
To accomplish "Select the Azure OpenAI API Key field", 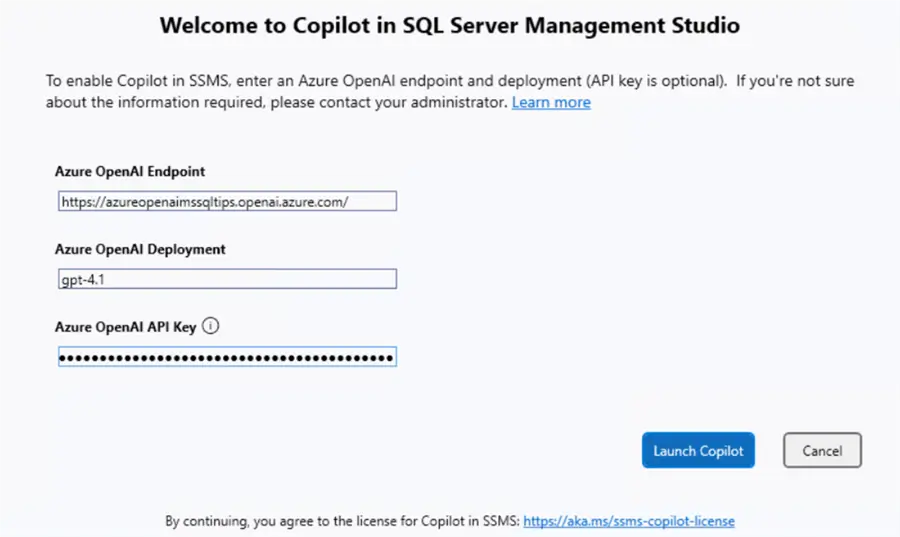I will [x=227, y=357].
